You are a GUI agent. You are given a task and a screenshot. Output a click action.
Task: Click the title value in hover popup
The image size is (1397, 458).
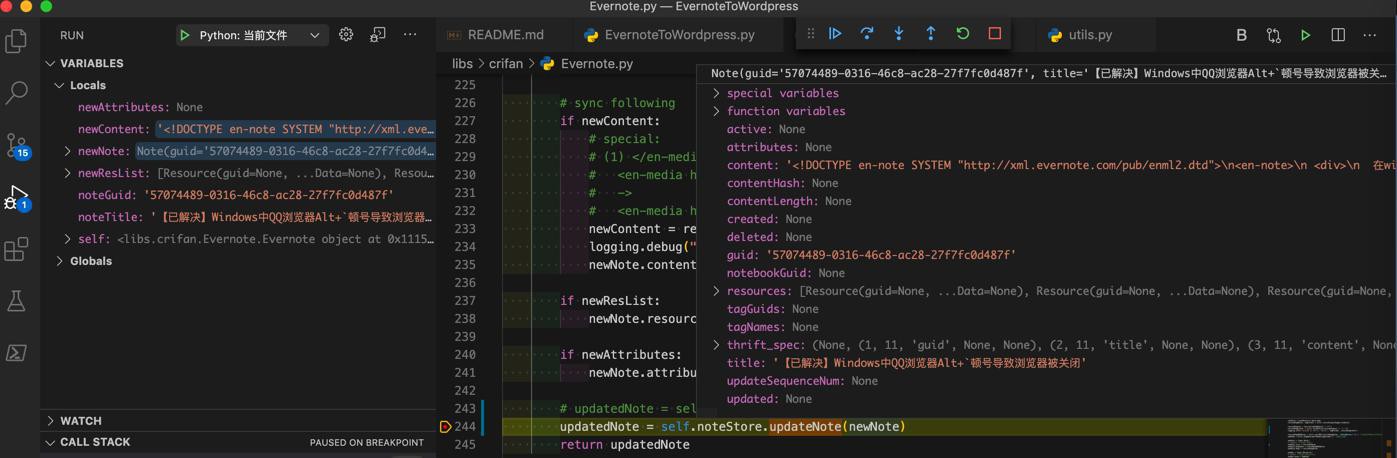[930, 363]
